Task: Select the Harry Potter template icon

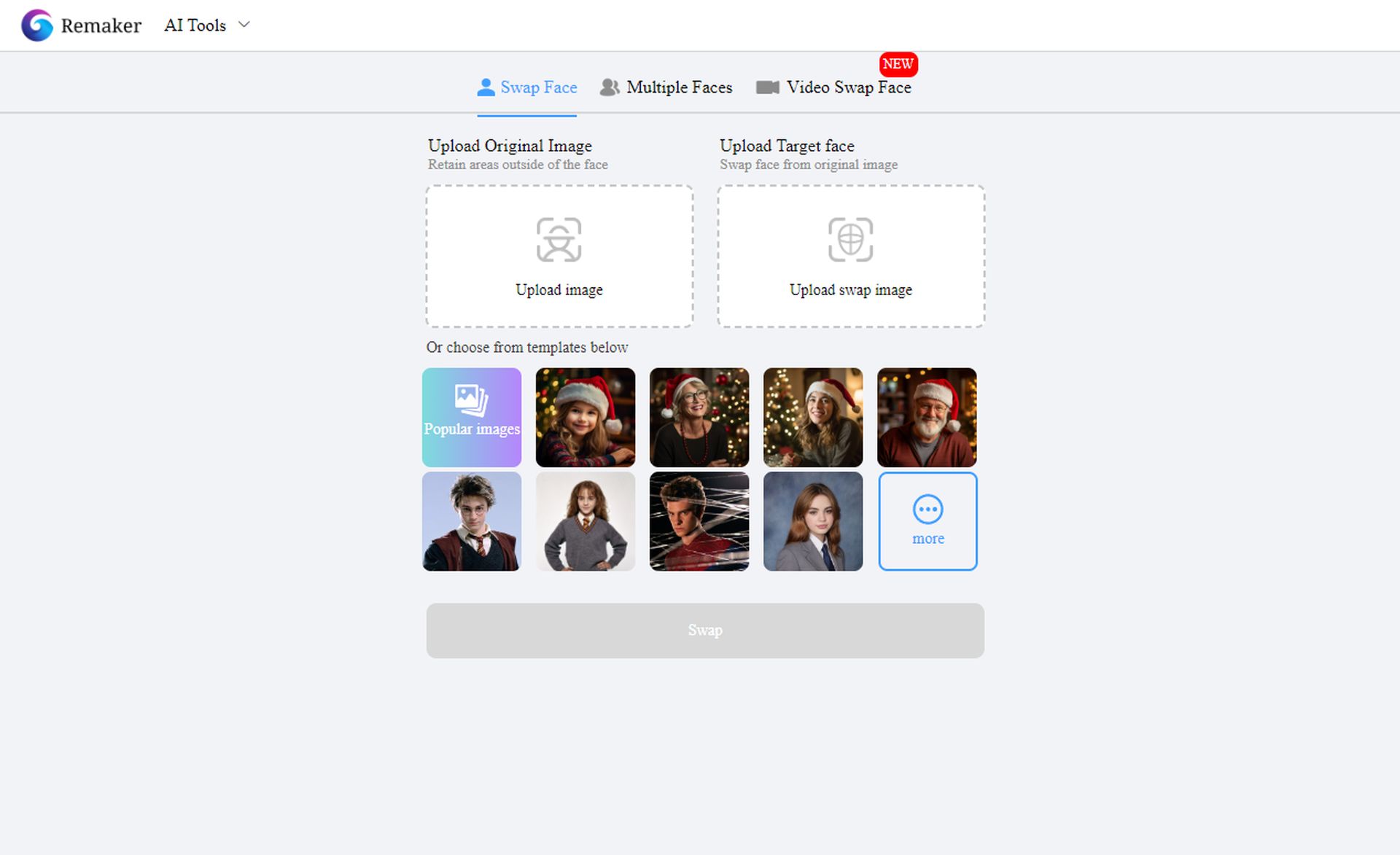Action: (x=472, y=521)
